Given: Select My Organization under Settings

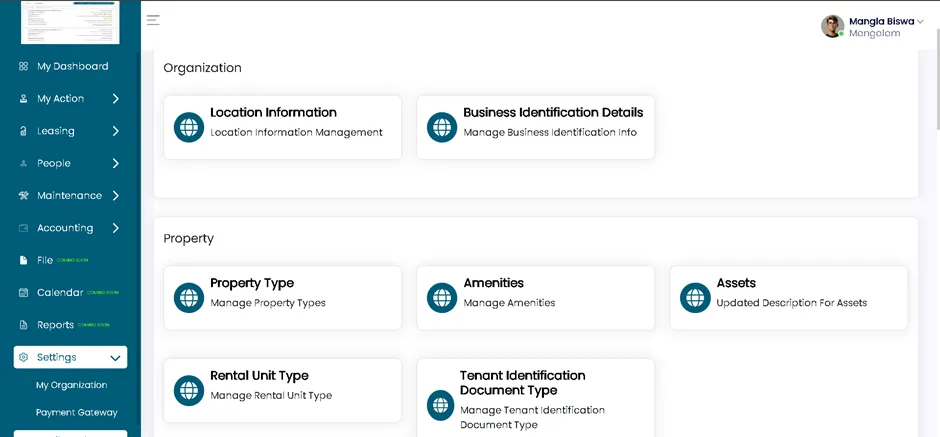Looking at the screenshot, I should [x=71, y=385].
